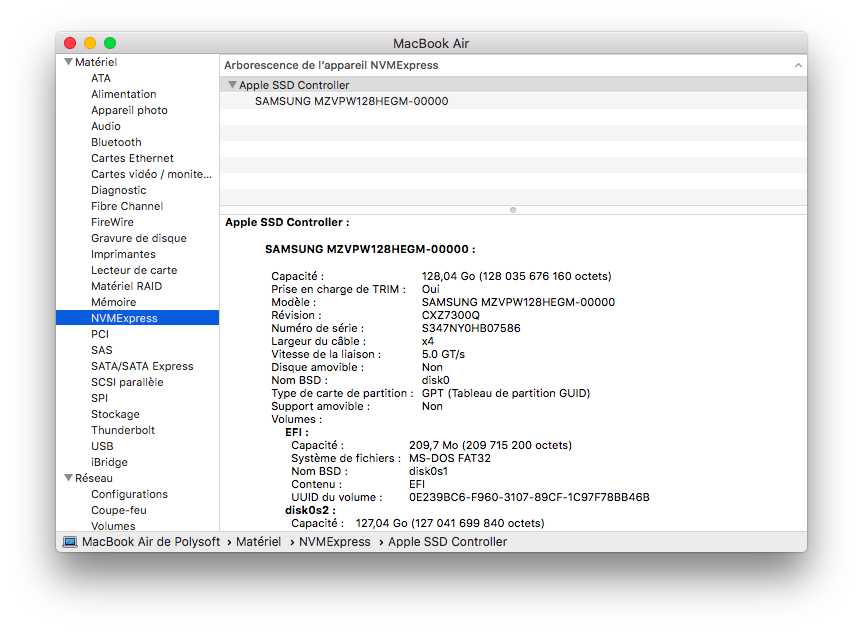Click the pane splitter handle dot
The width and height of the screenshot is (863, 632).
click(513, 210)
